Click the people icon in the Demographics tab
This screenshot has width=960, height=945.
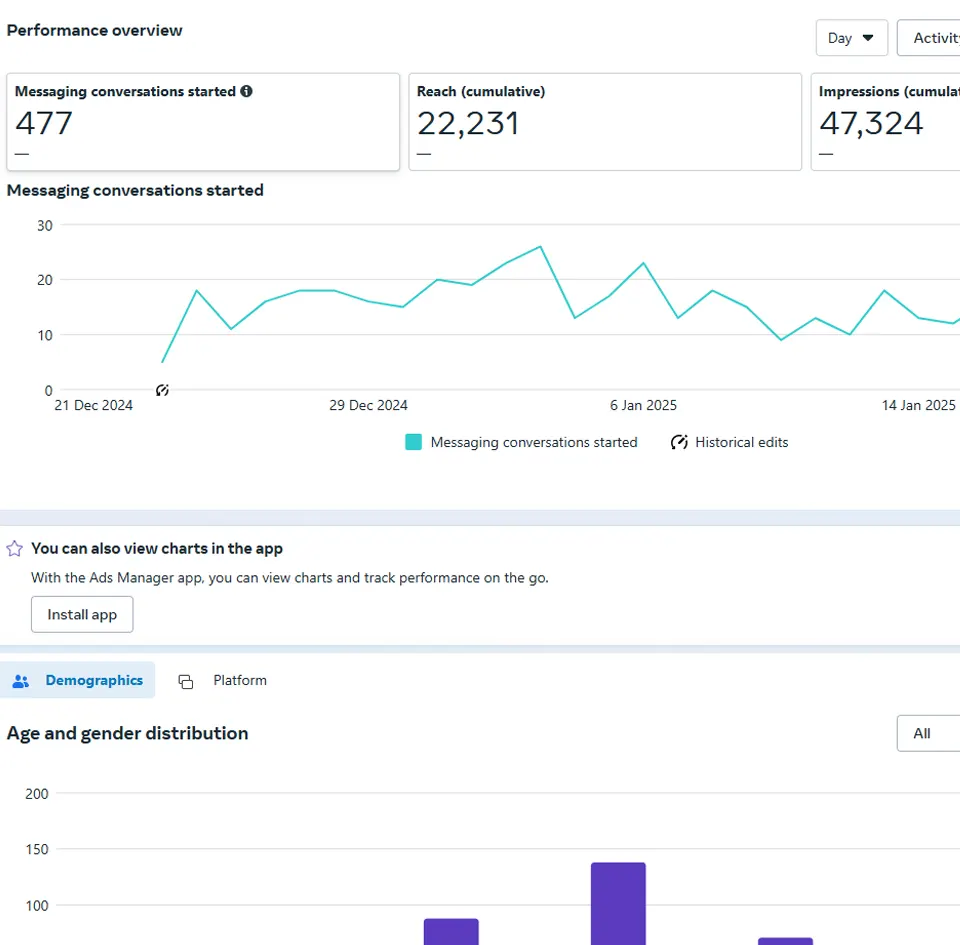click(21, 681)
